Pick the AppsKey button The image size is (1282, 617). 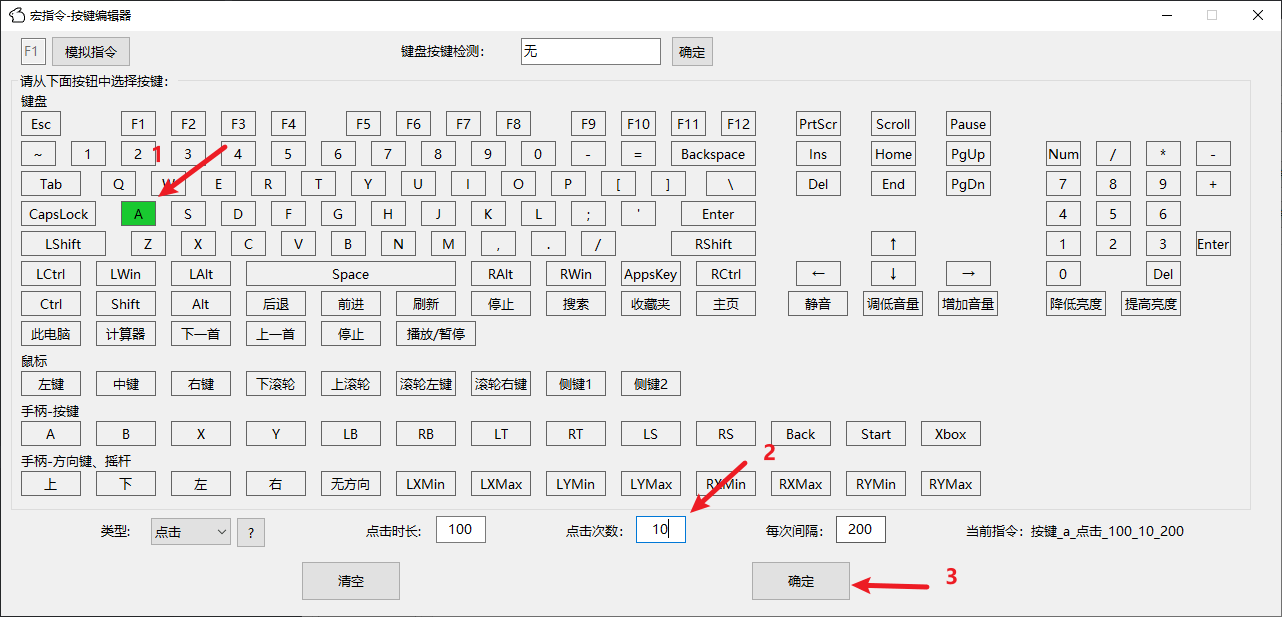coord(651,274)
